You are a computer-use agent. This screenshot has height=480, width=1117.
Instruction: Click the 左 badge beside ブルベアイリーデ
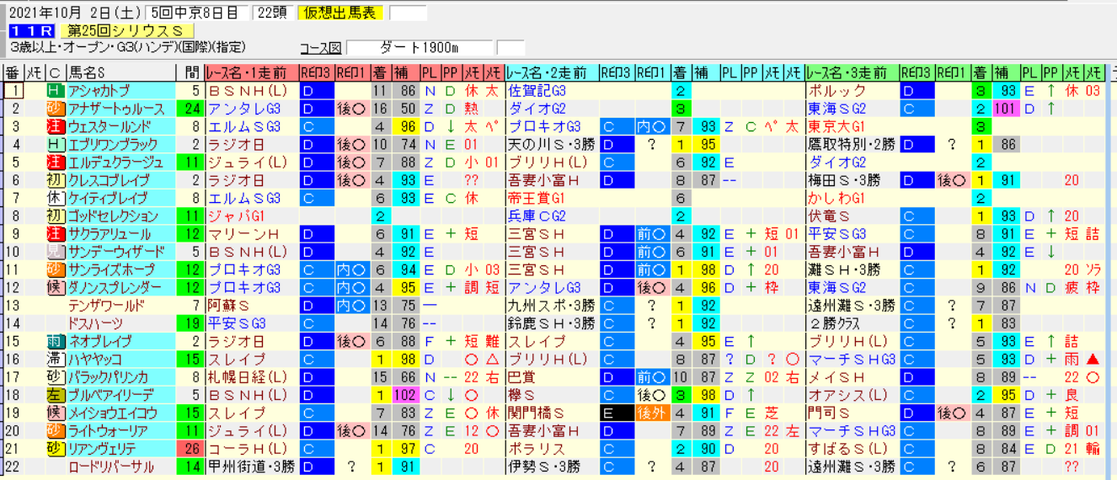(54, 394)
